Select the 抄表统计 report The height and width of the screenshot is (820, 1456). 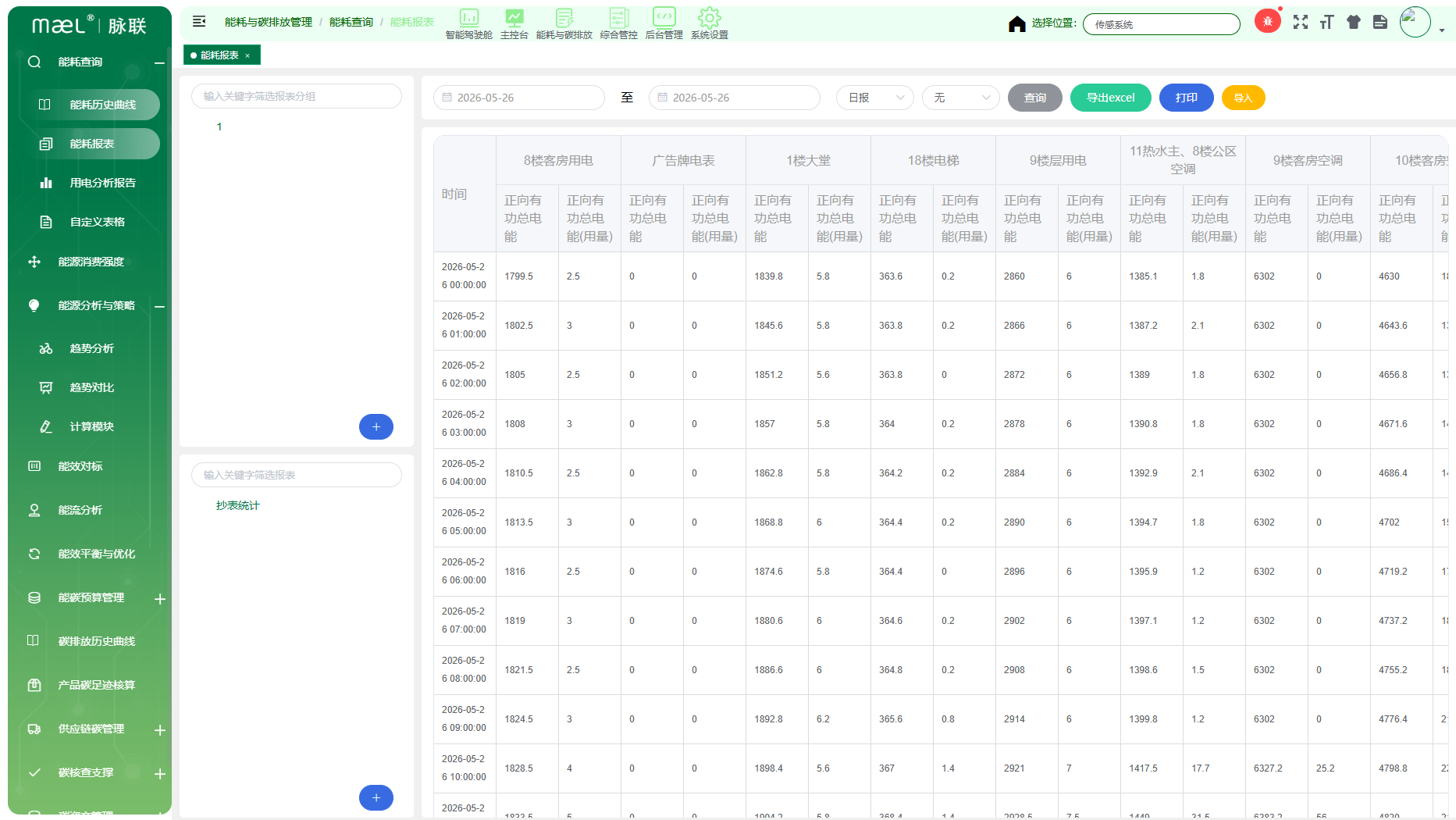click(x=237, y=505)
